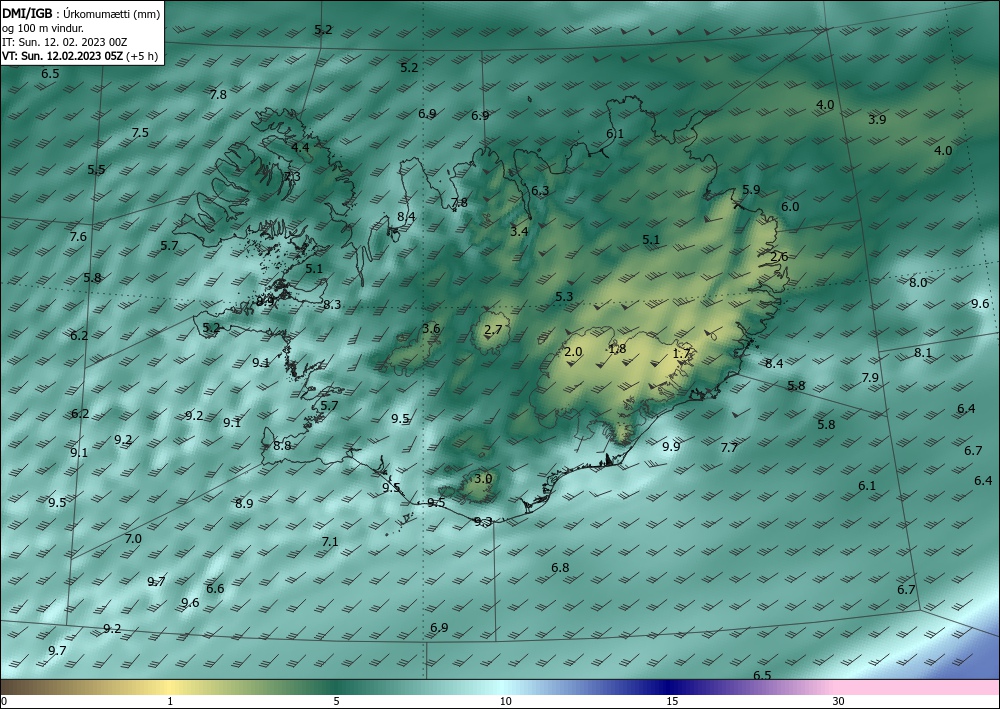
Task: Click the 7.7 value on the map
Action: point(729,448)
